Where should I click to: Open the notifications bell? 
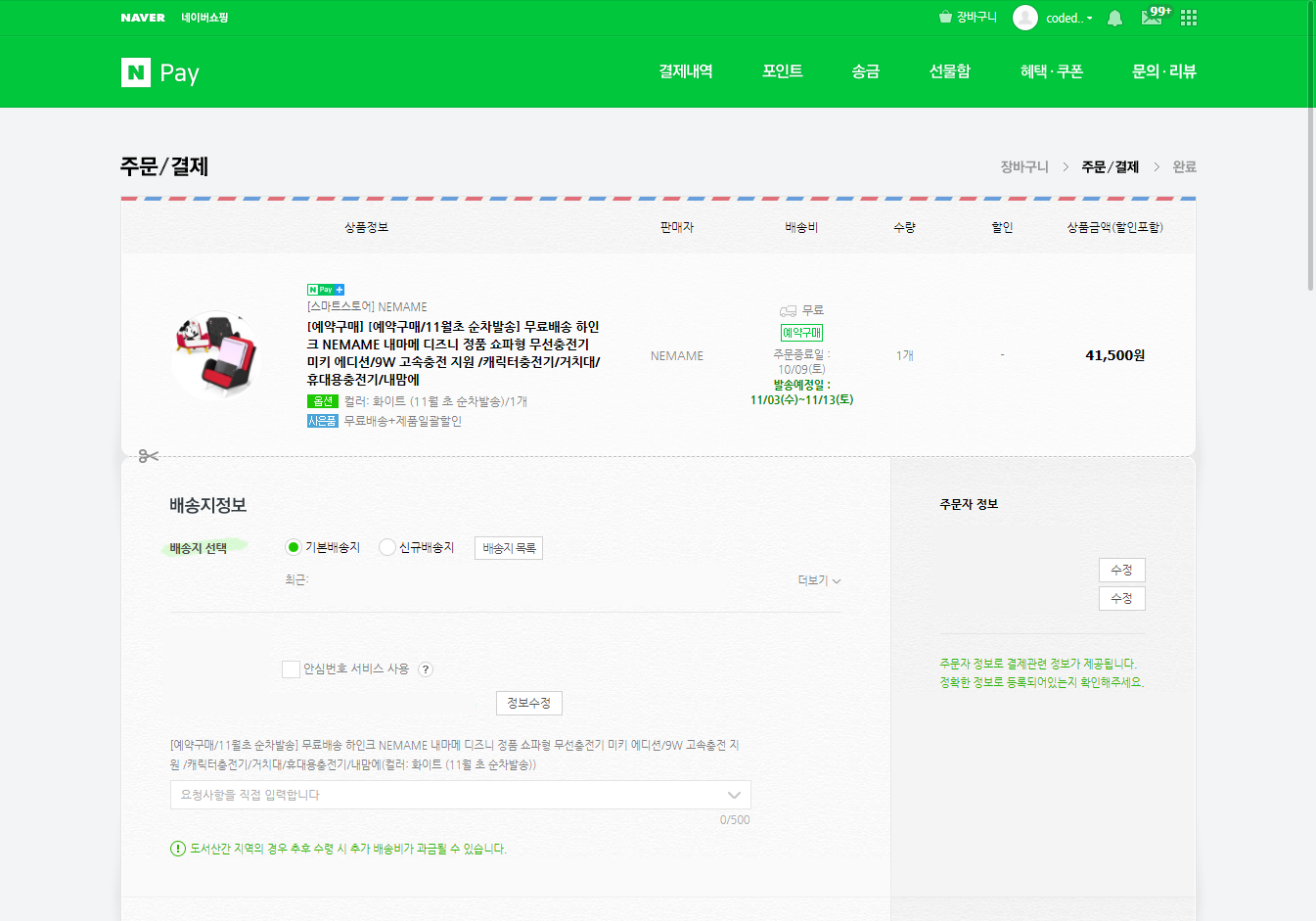point(1114,18)
